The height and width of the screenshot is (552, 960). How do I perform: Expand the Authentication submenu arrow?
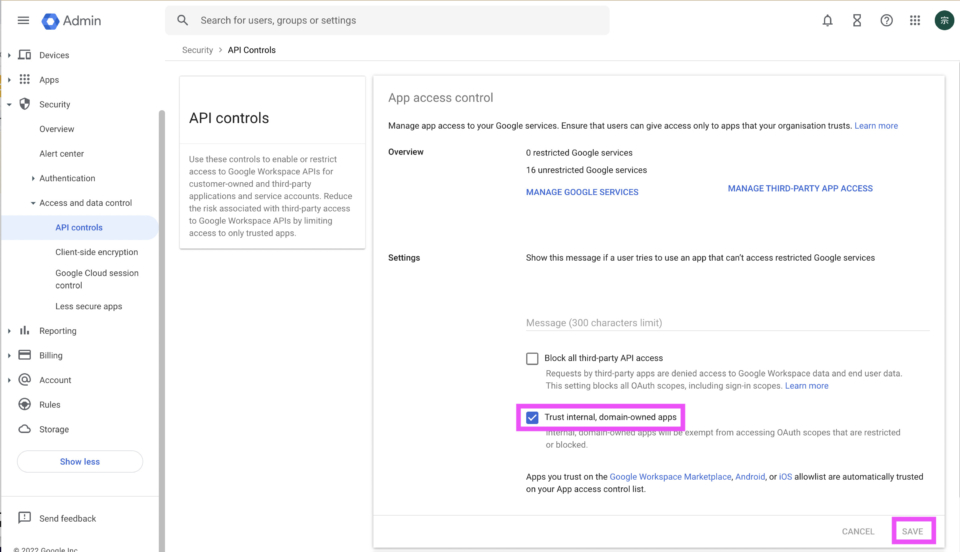point(33,178)
